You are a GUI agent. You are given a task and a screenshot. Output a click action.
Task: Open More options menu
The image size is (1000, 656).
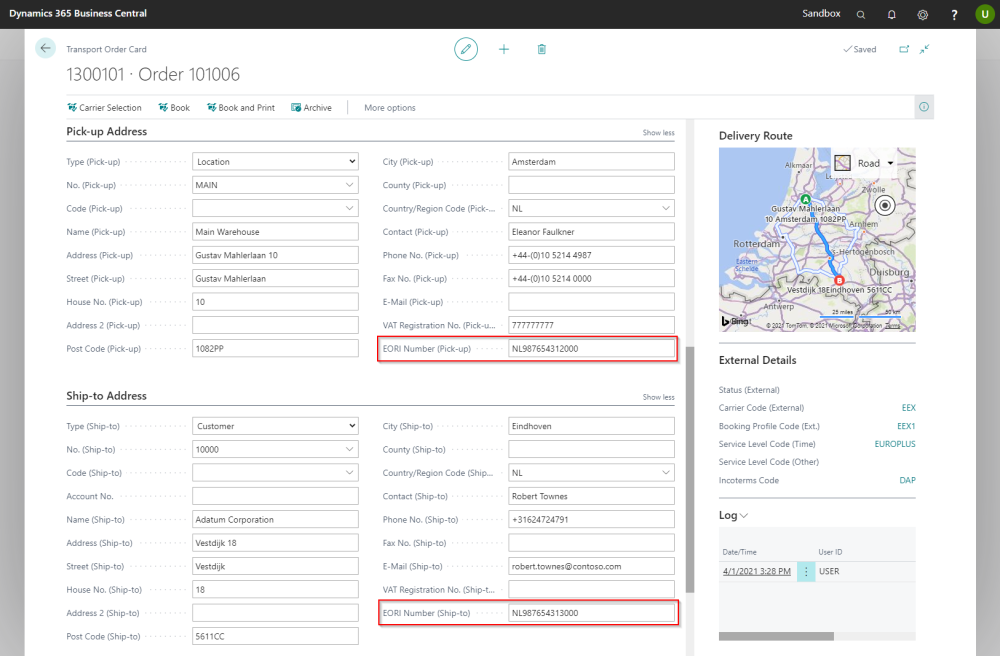pyautogui.click(x=390, y=108)
